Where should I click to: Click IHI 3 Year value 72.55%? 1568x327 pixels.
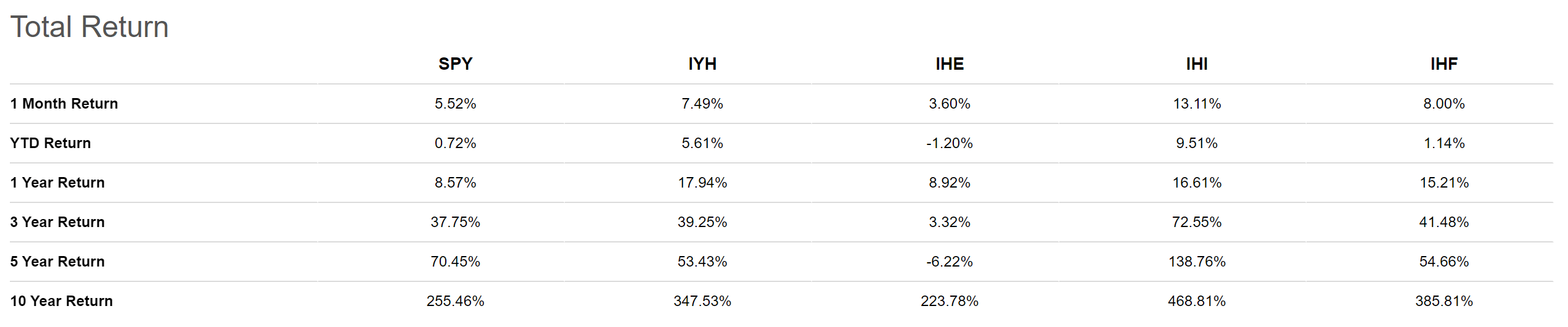click(1197, 222)
